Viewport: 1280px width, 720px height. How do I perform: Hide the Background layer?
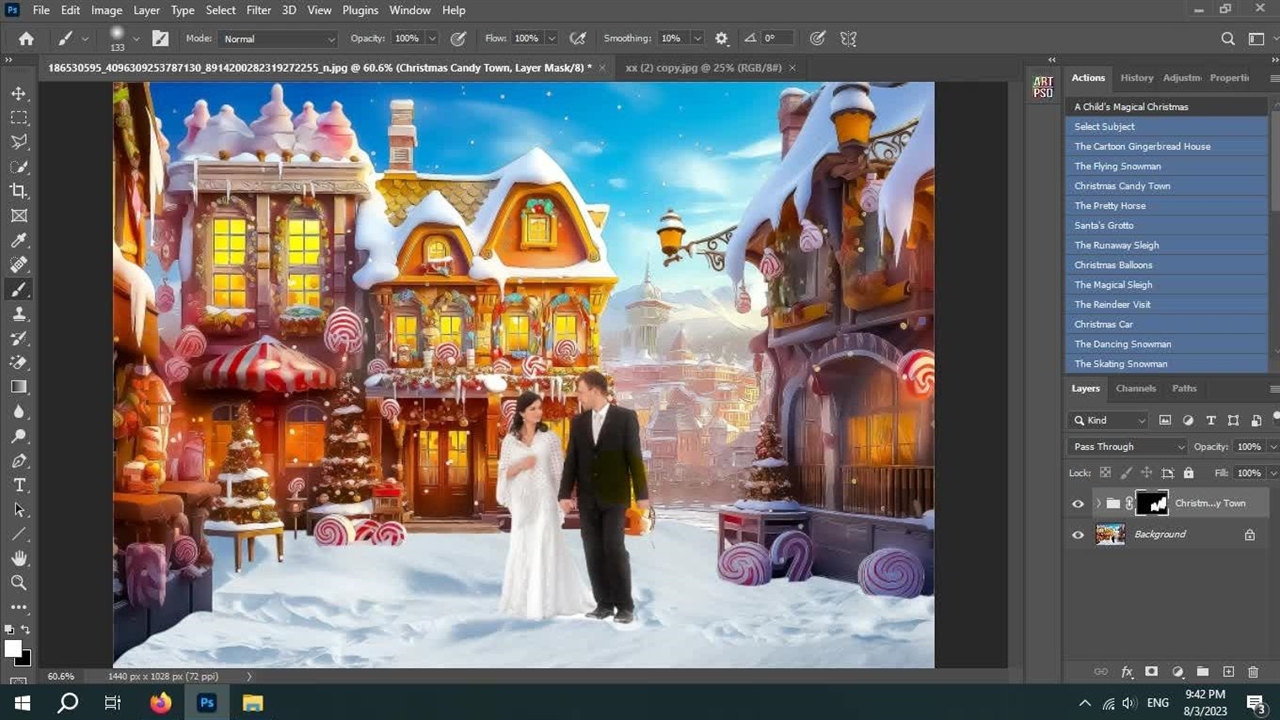[x=1078, y=535]
